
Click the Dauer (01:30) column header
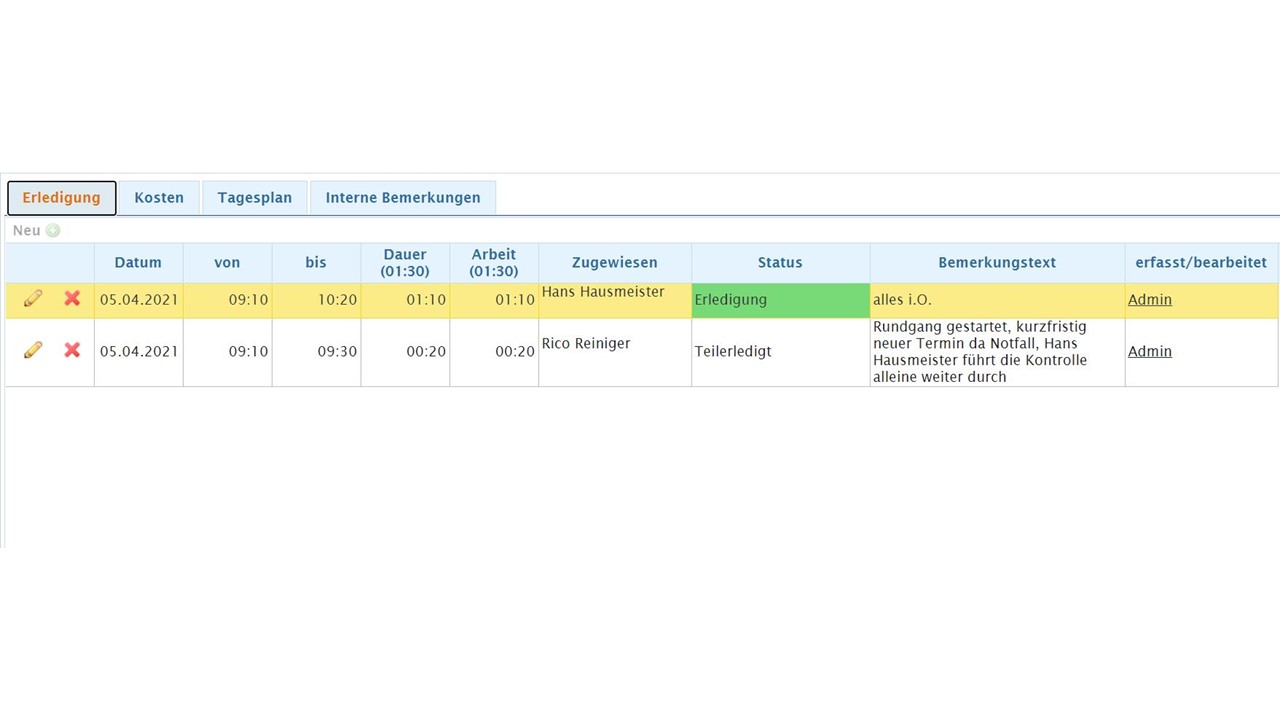(x=405, y=263)
